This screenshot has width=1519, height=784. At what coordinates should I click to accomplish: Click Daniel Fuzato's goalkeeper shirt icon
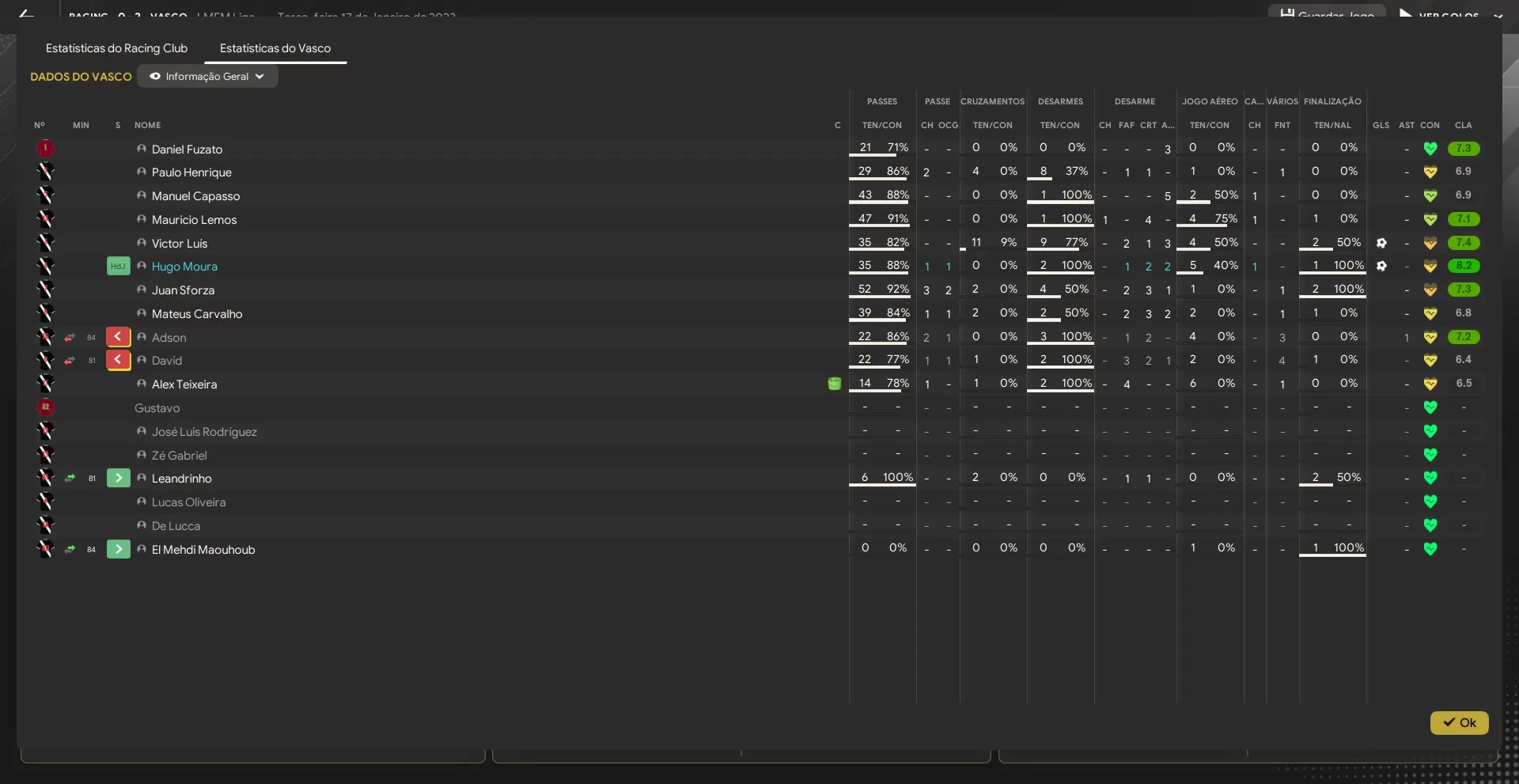(x=45, y=148)
